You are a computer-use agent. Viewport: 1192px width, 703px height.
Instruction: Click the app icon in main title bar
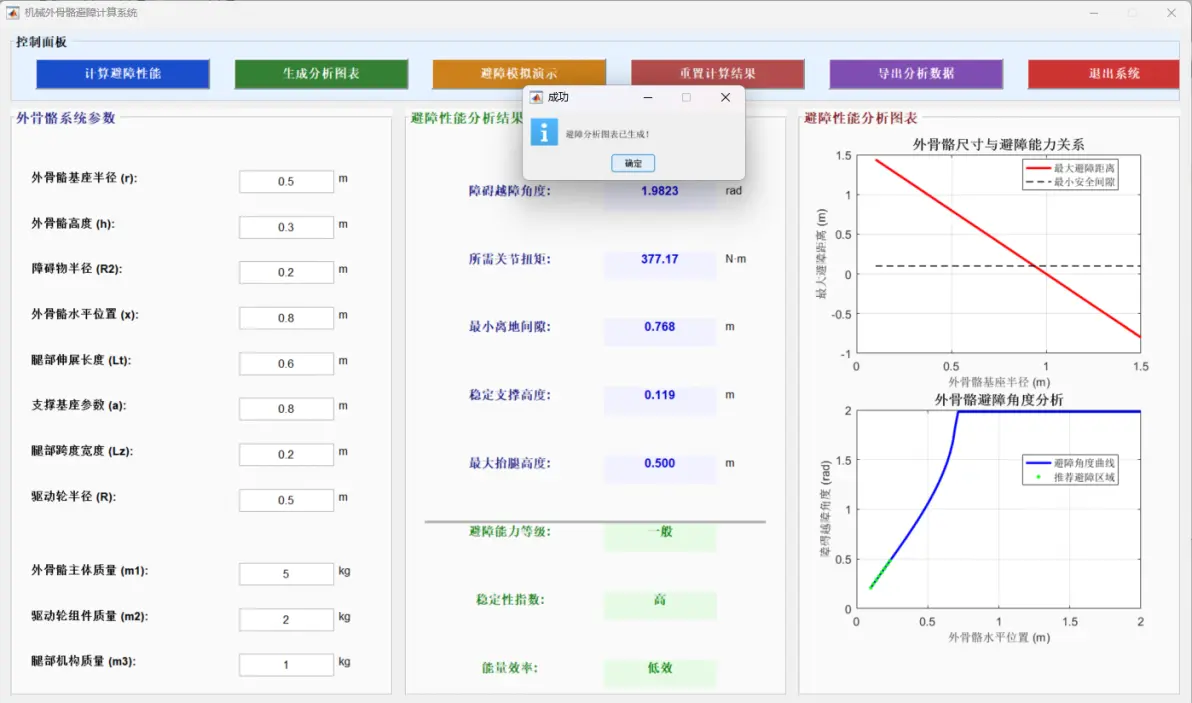(12, 12)
